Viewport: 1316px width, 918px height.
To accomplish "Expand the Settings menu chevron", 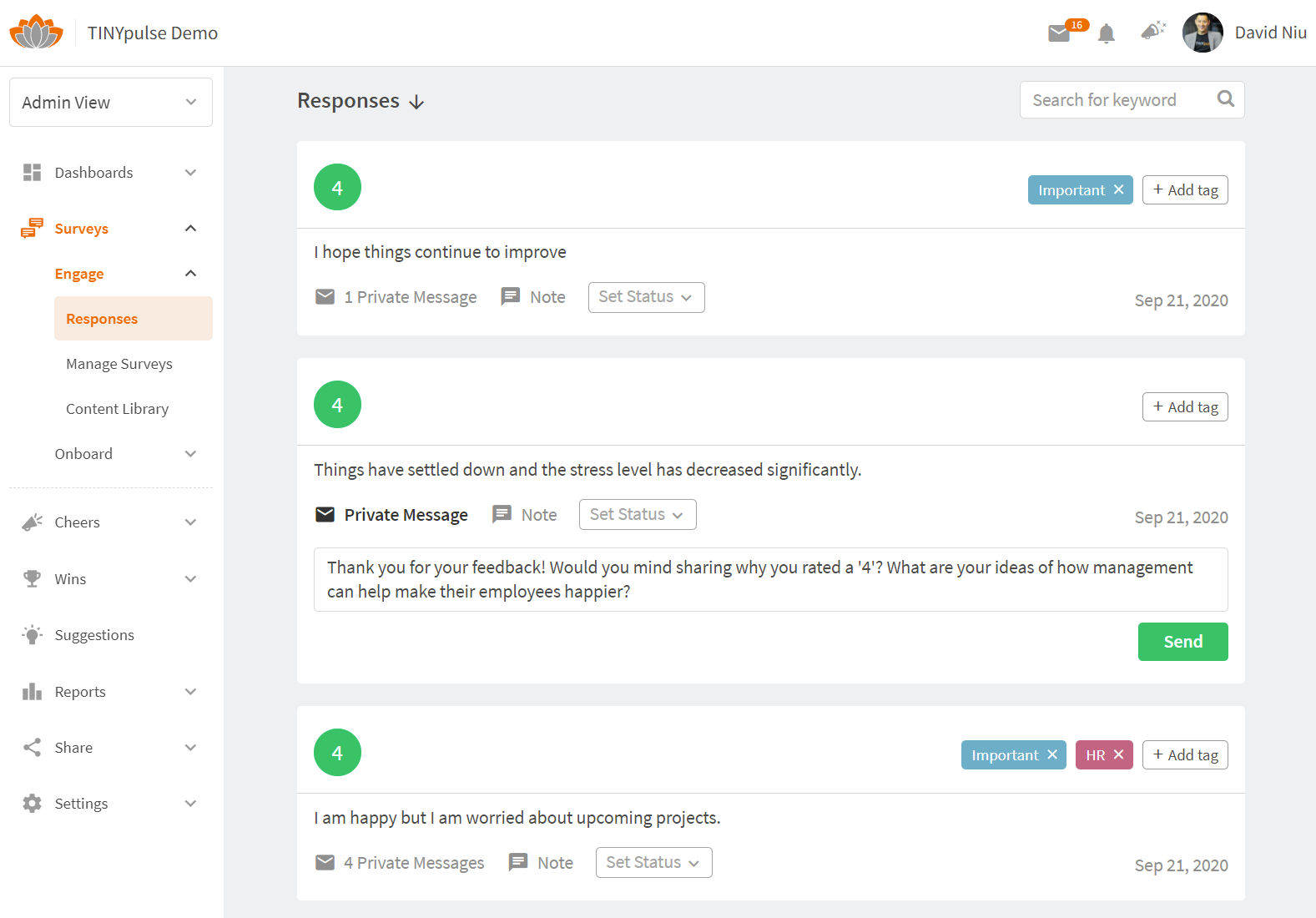I will coord(190,803).
